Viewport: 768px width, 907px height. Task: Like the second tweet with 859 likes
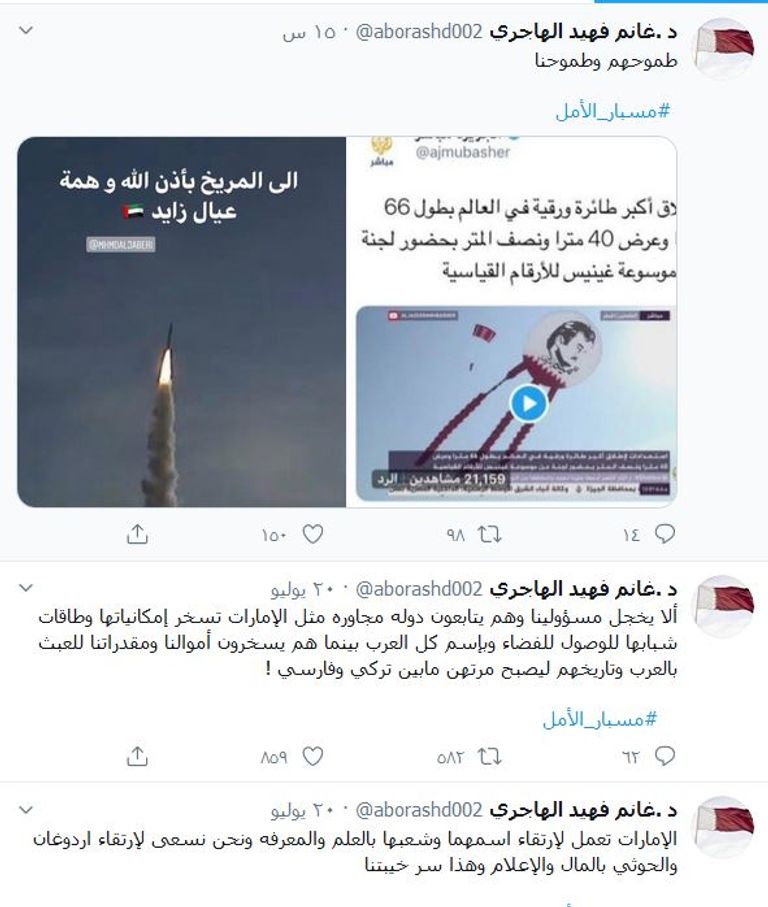click(313, 756)
